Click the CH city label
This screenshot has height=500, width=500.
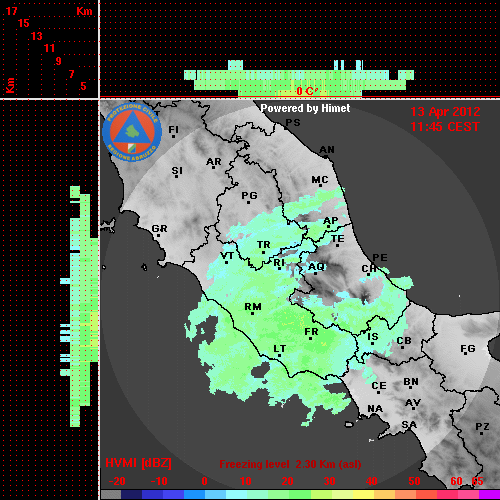pyautogui.click(x=369, y=268)
